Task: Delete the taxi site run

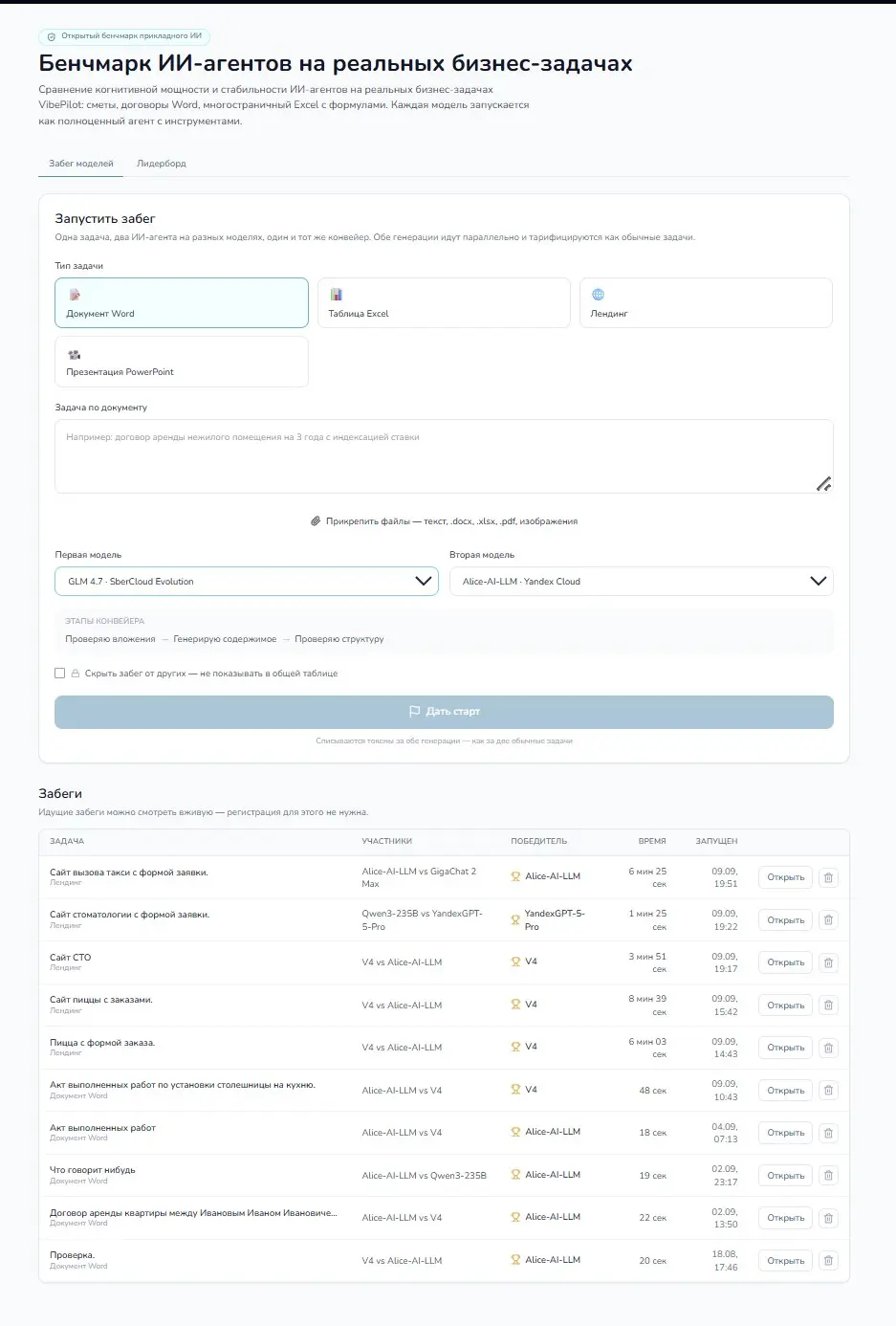Action: [x=828, y=877]
